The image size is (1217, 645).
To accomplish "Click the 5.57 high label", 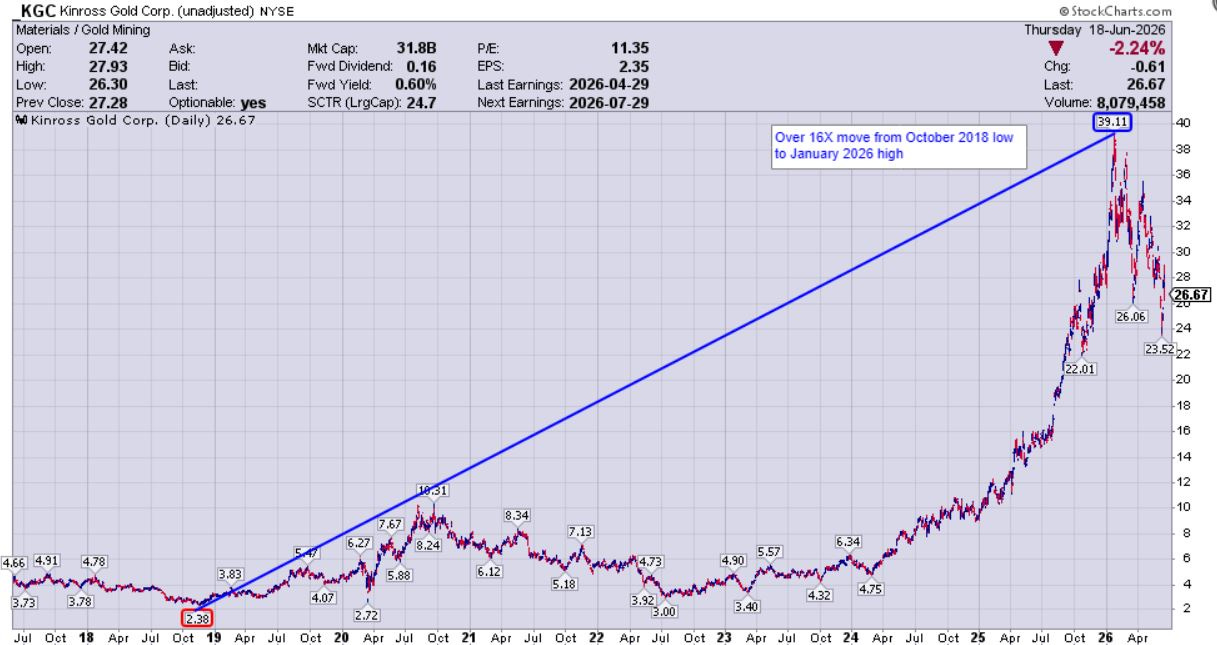I will coord(769,552).
